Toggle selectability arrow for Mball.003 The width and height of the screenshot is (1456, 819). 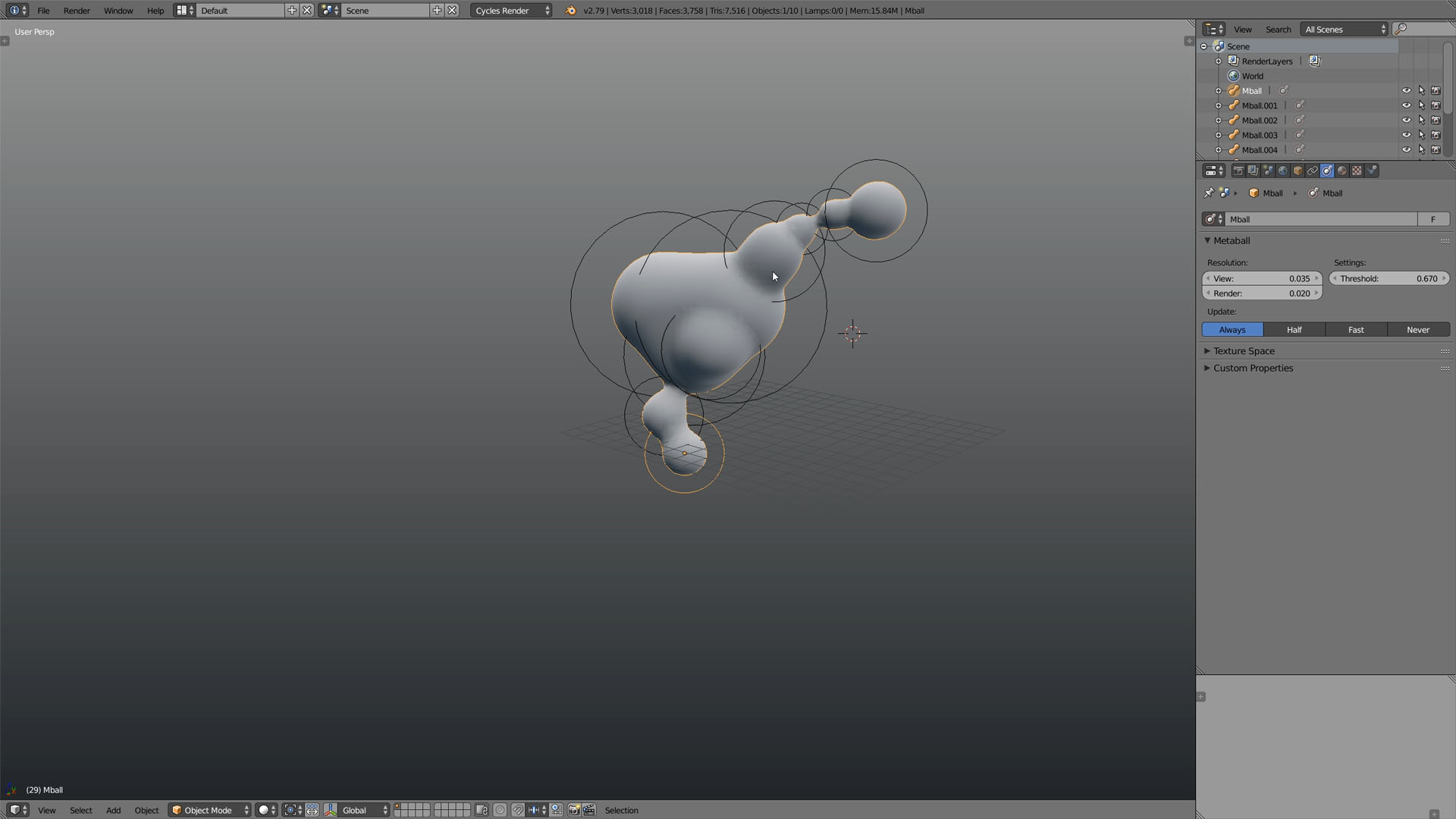coord(1421,135)
